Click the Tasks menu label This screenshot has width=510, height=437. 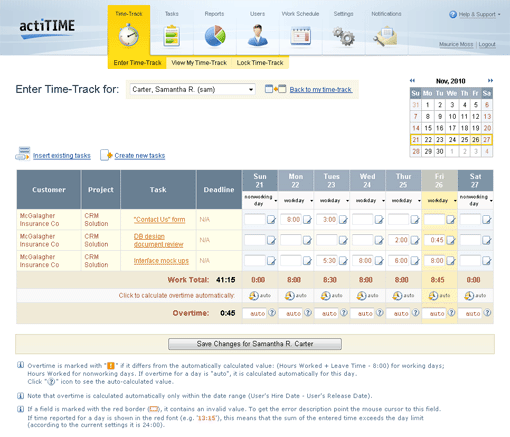click(x=172, y=14)
